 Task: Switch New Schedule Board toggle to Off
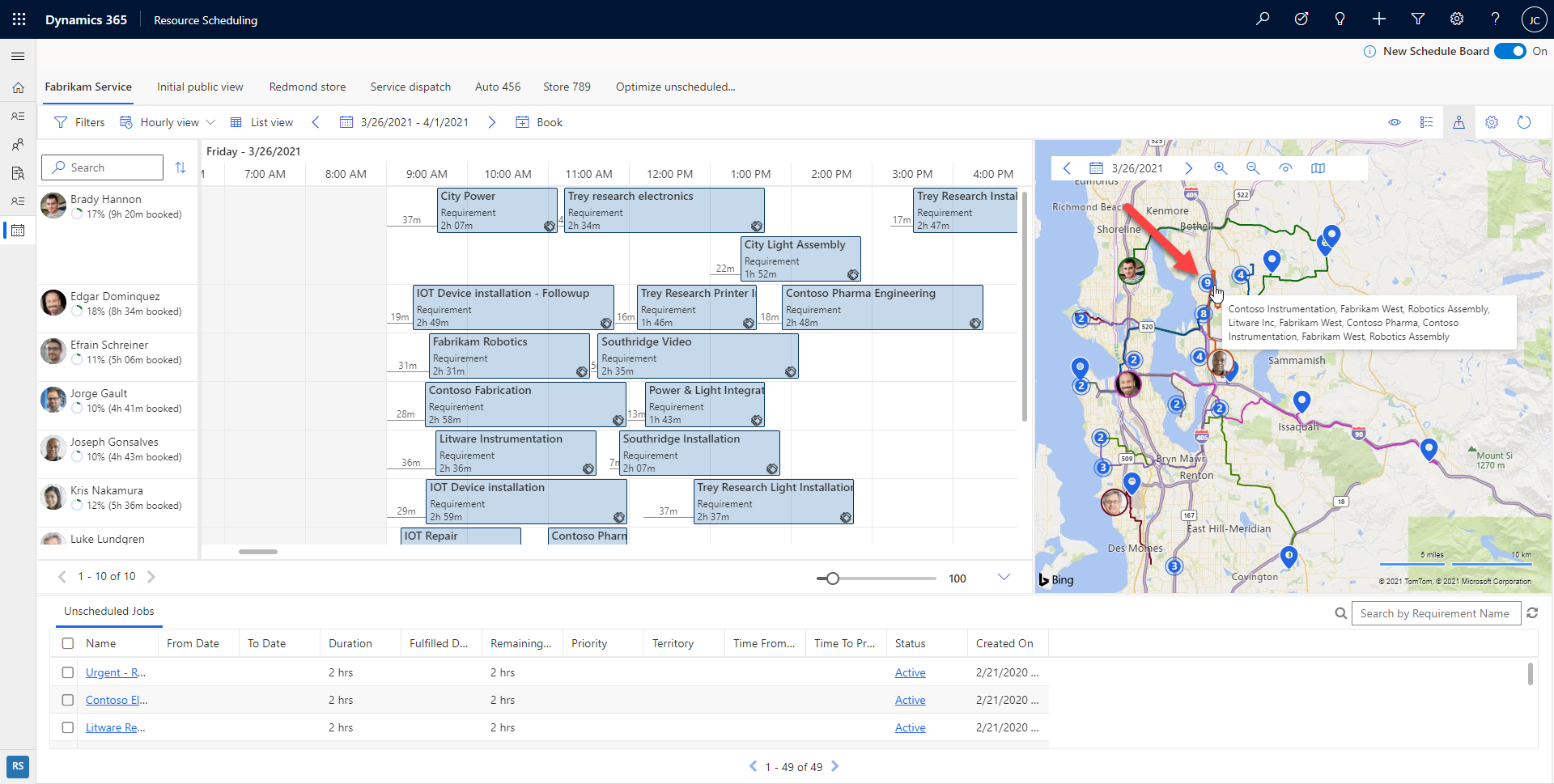[1510, 50]
